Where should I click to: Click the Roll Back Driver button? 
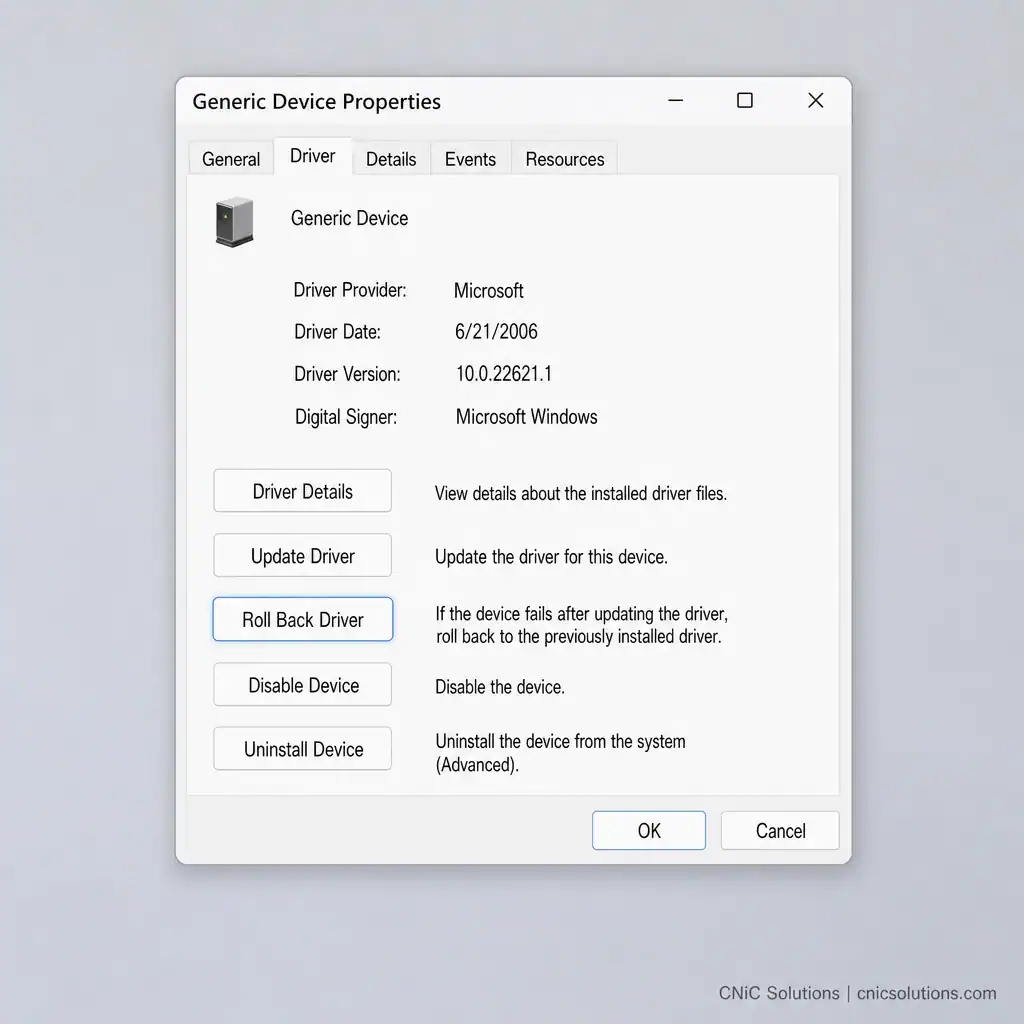[302, 619]
